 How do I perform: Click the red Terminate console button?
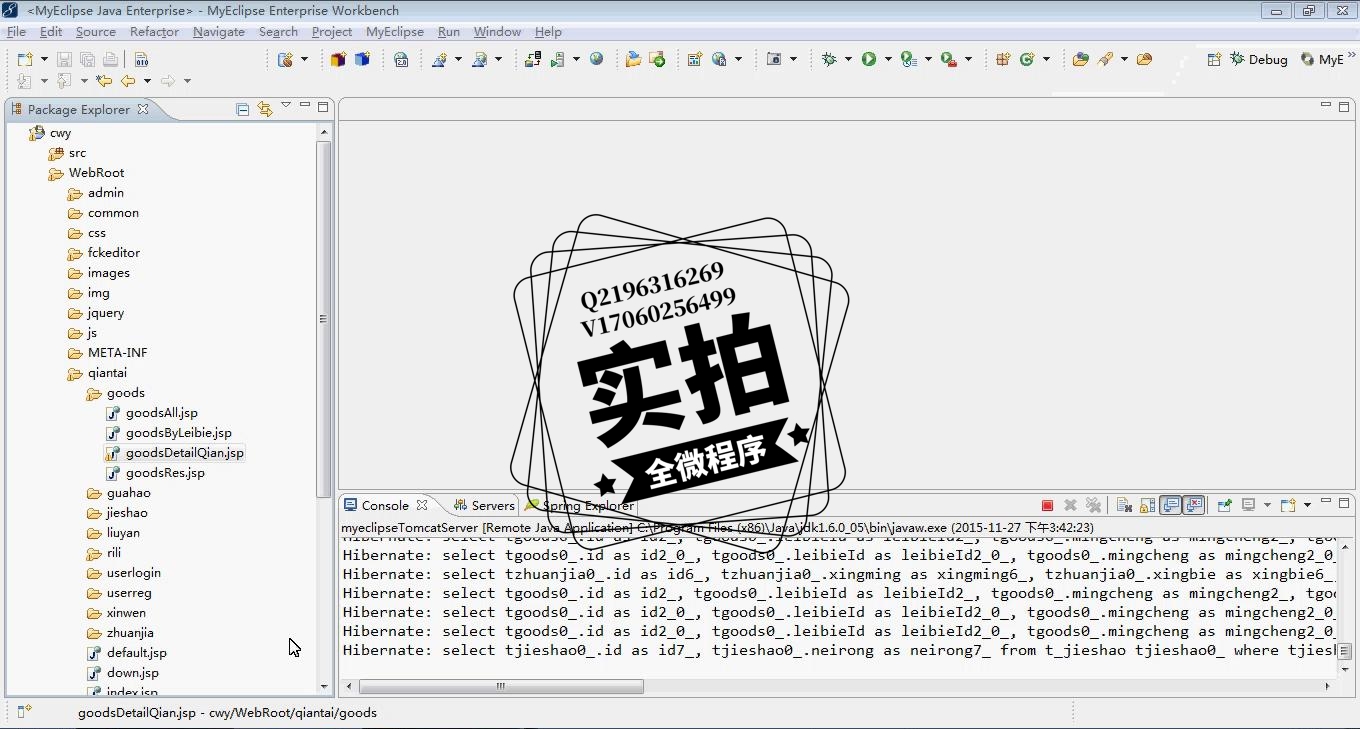click(1047, 505)
